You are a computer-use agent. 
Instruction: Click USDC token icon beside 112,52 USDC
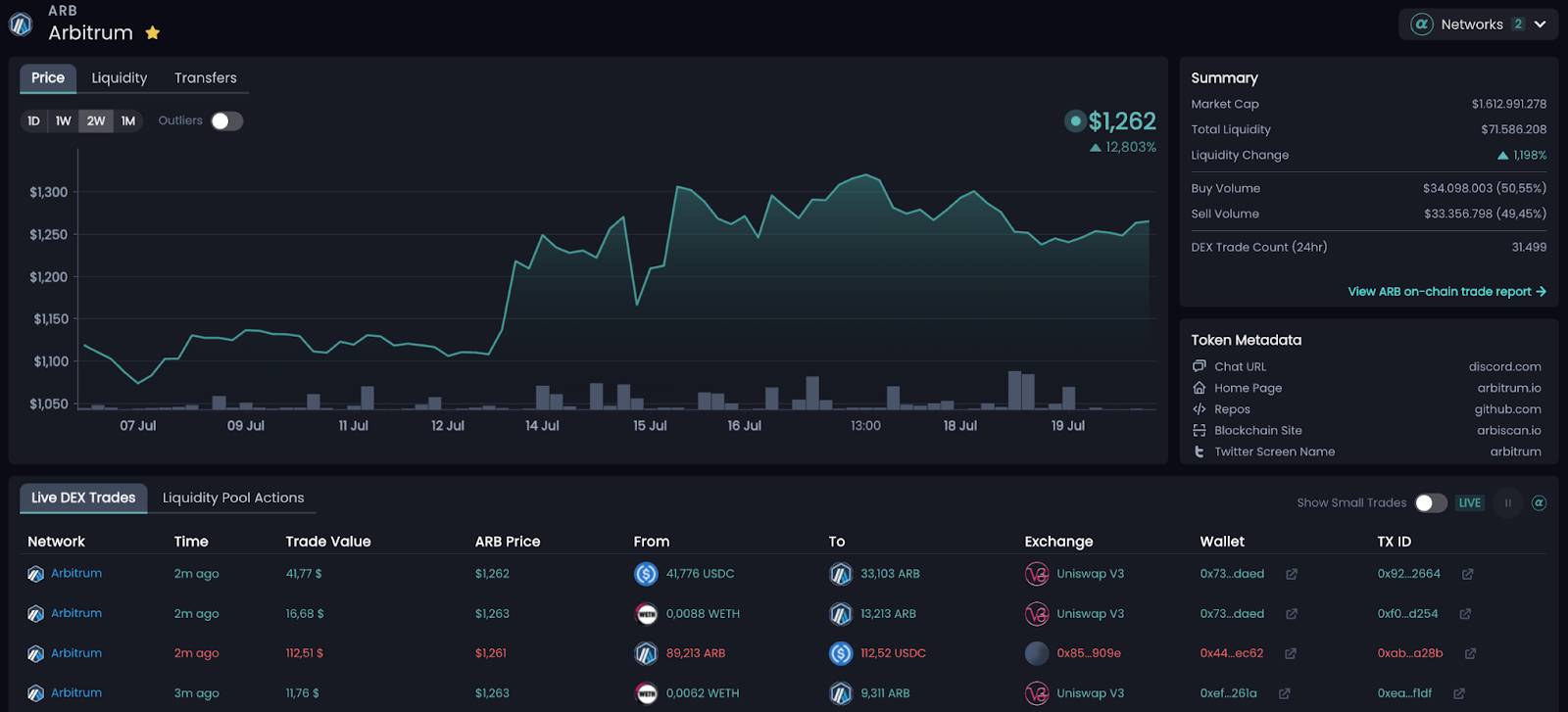pyautogui.click(x=841, y=653)
